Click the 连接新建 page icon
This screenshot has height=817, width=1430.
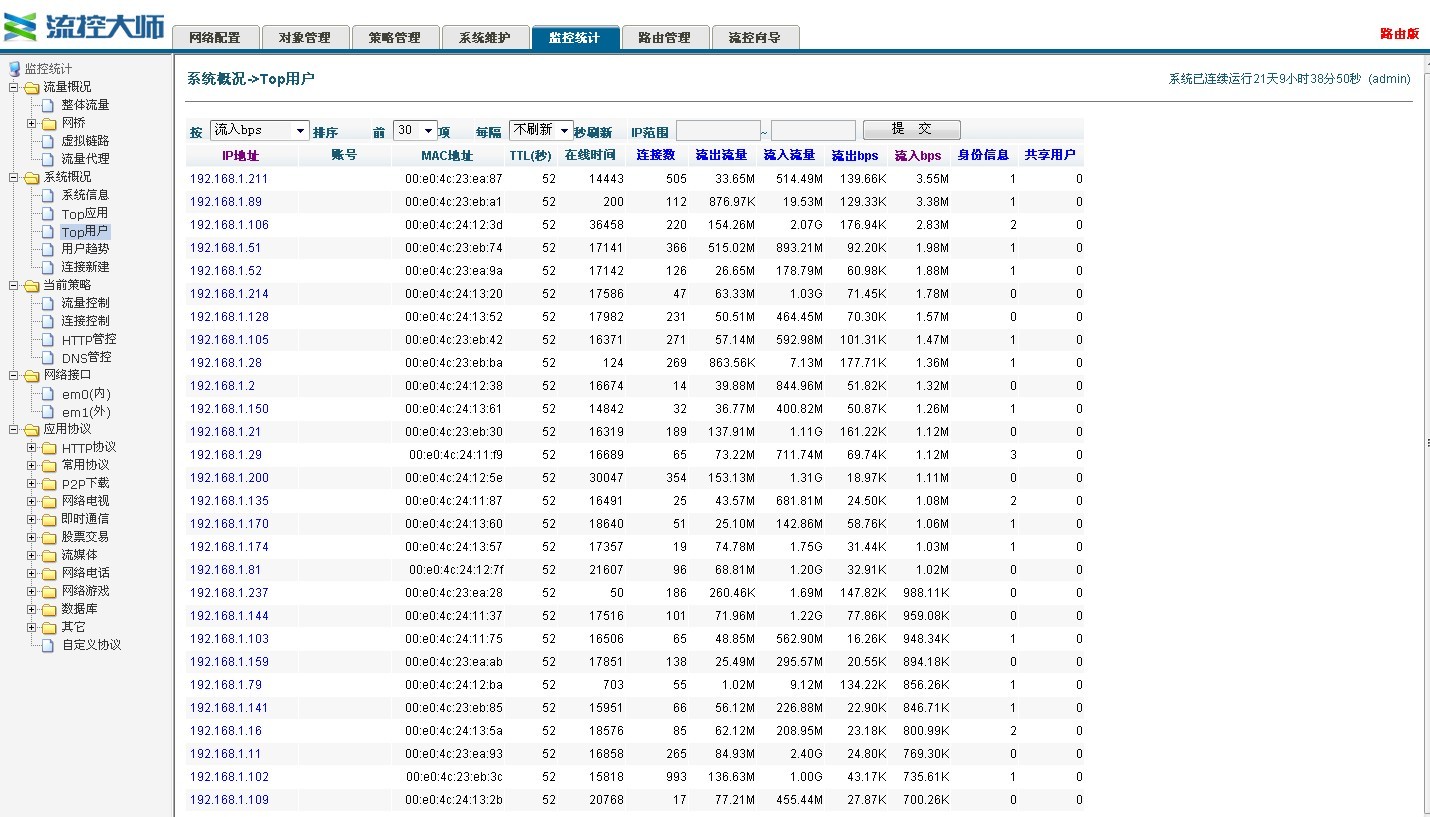48,267
